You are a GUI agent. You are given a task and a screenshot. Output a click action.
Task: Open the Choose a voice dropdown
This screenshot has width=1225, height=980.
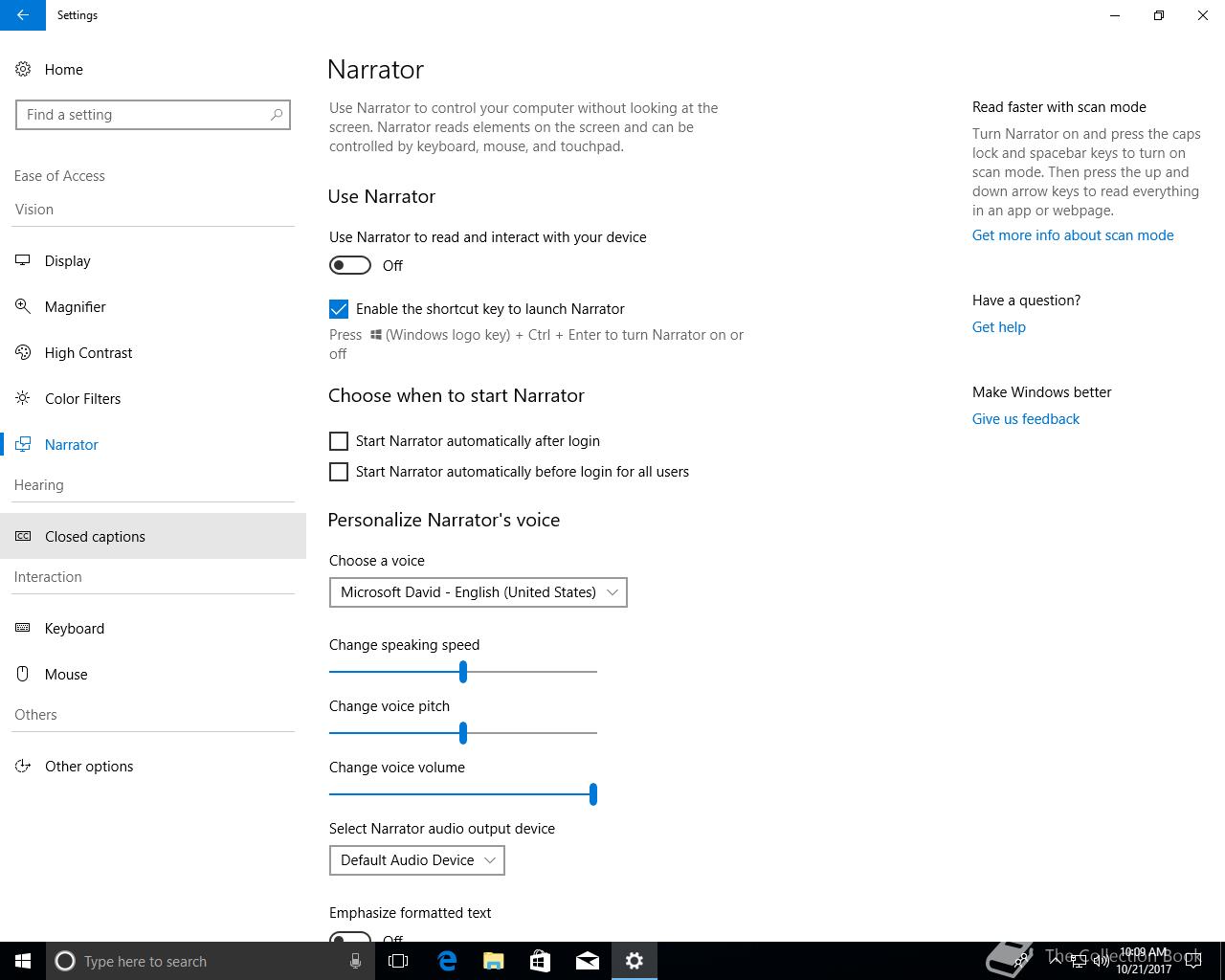(x=479, y=592)
